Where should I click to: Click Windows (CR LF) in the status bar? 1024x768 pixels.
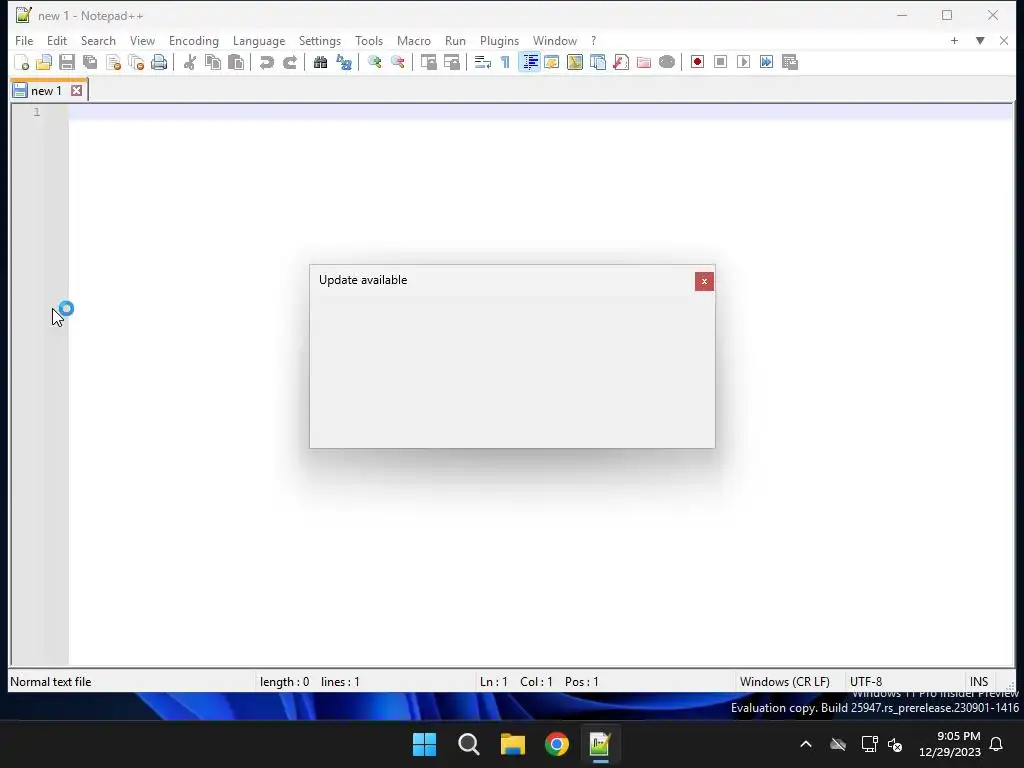(784, 682)
